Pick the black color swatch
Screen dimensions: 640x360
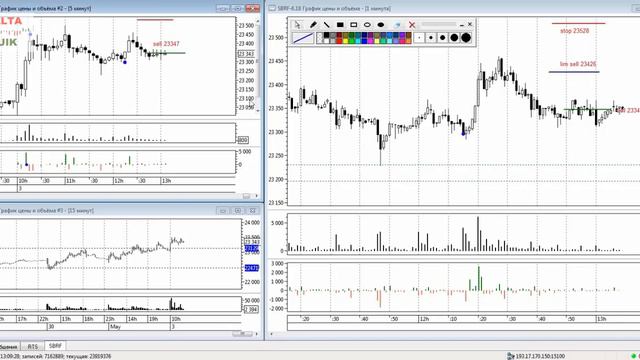tap(327, 35)
